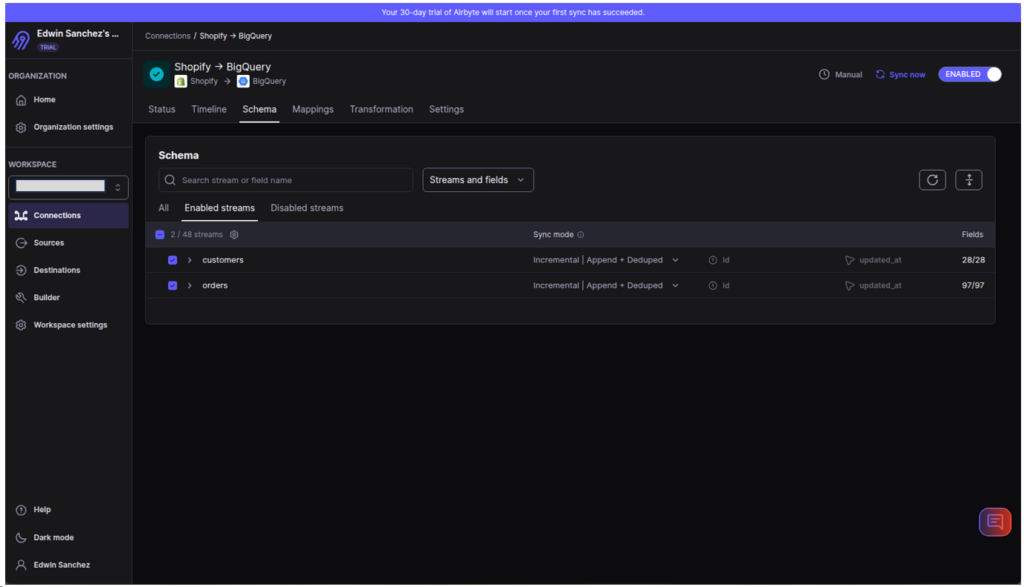Select the Schema tab
The width and height of the screenshot is (1024, 587).
[259, 109]
